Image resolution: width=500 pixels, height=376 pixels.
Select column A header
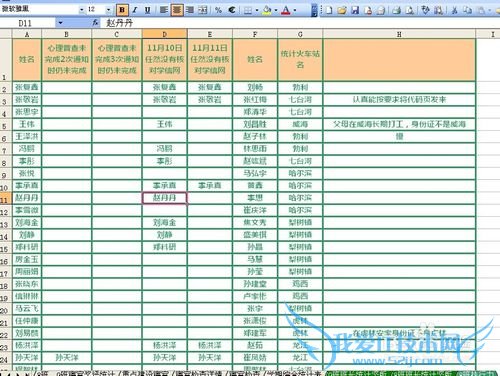(27, 34)
